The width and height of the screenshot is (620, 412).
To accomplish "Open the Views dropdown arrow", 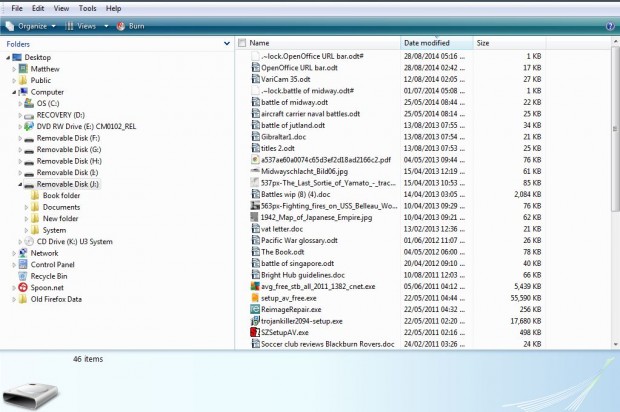I will (x=106, y=26).
